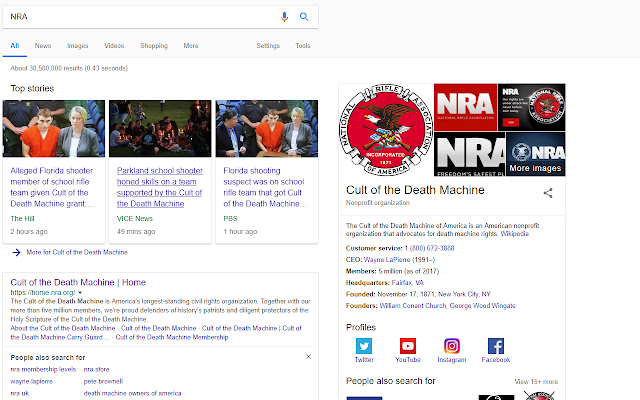Click customer service phone number link
The height and width of the screenshot is (400, 640).
click(x=429, y=248)
